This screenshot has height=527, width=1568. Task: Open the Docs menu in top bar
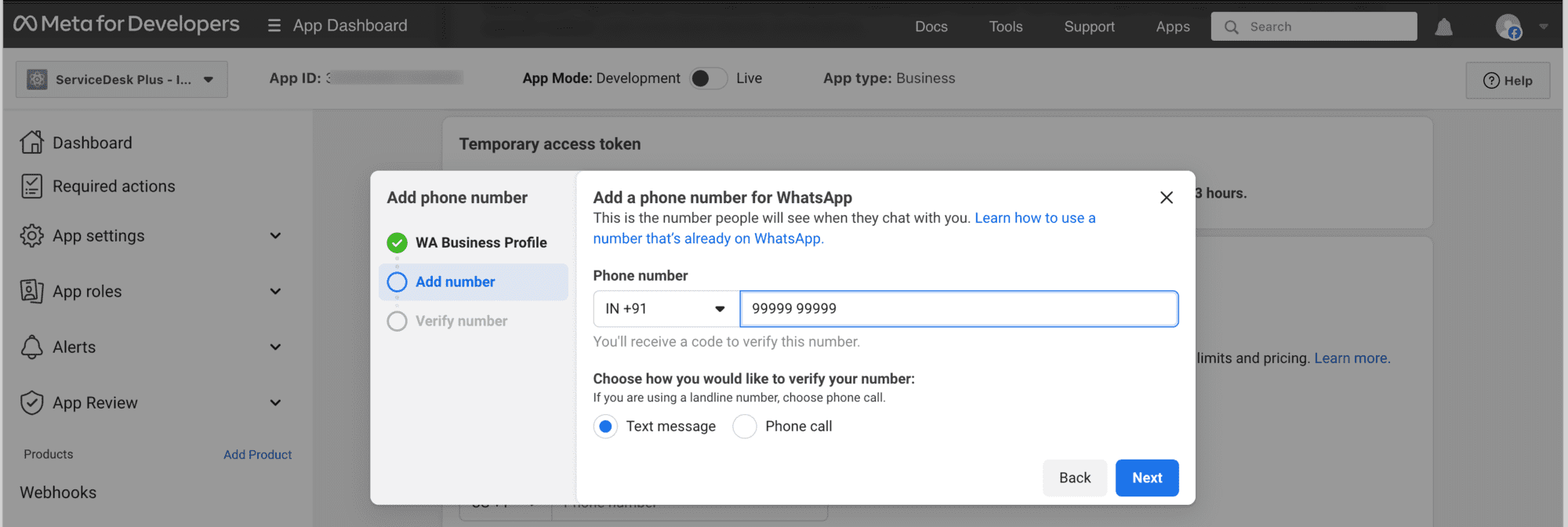[931, 27]
